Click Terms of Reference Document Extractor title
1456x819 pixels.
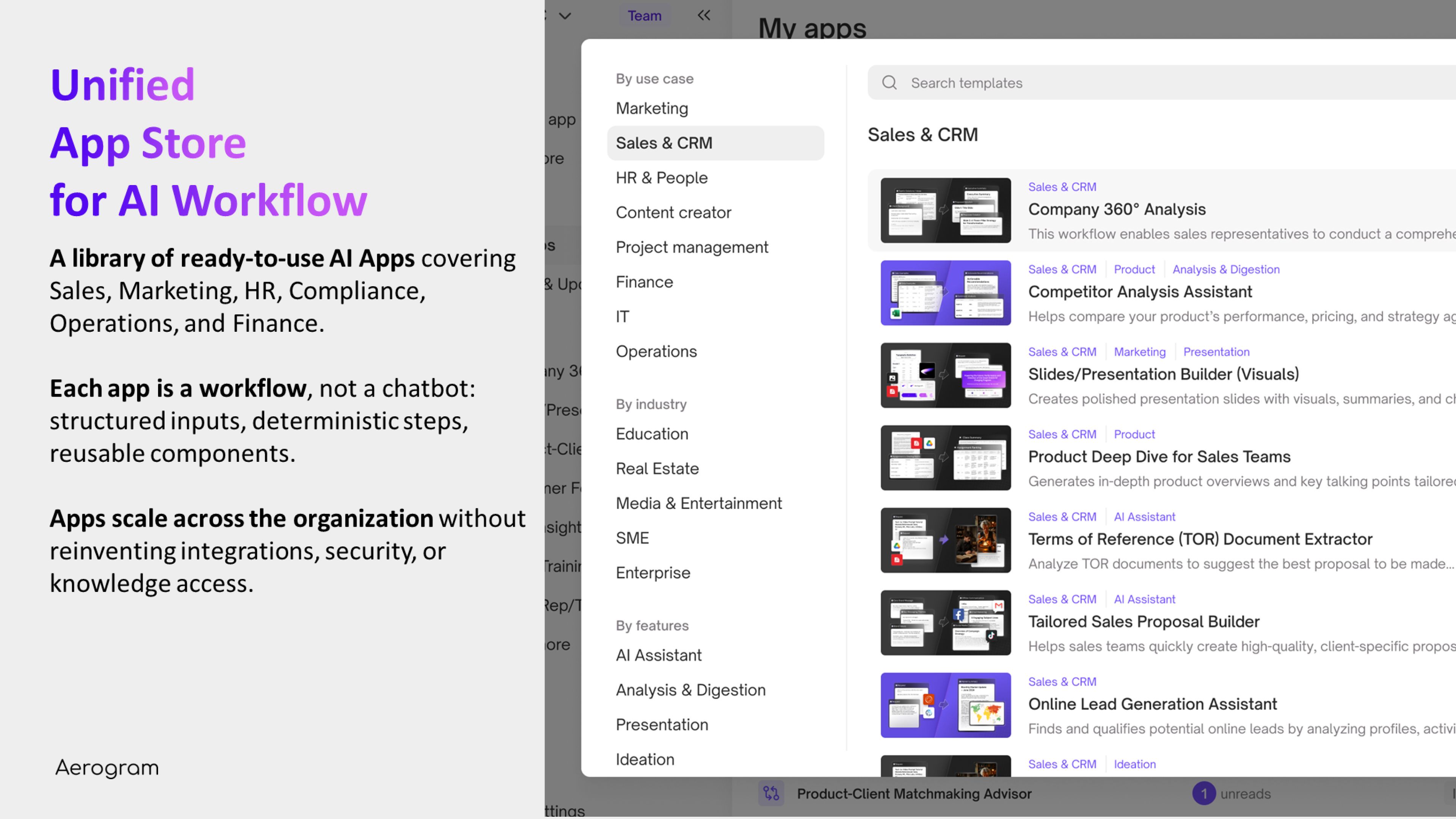click(1200, 539)
